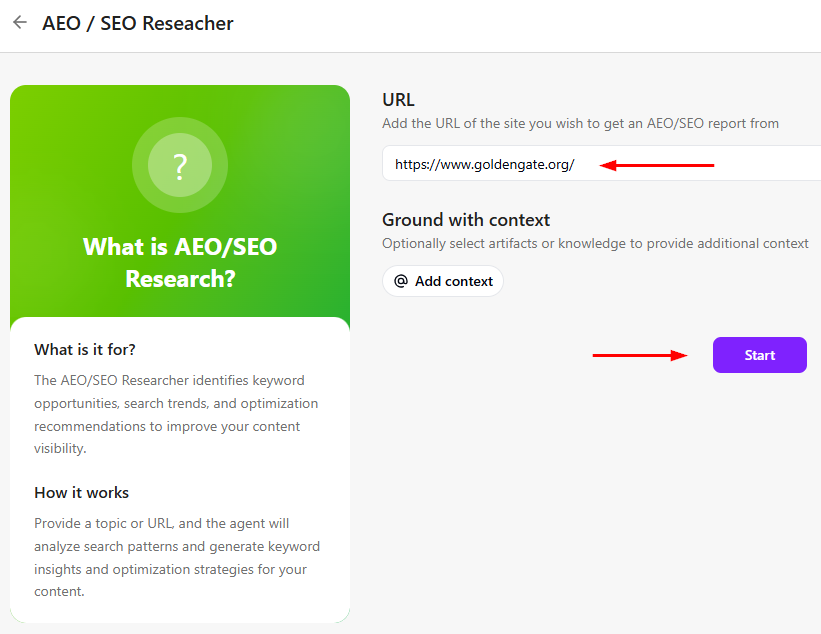The image size is (821, 634).
Task: Click the paragraph under How it works
Action: coord(179,557)
